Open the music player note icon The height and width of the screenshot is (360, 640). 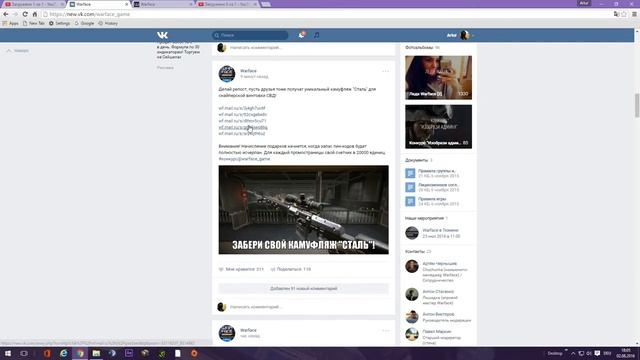[x=317, y=35]
